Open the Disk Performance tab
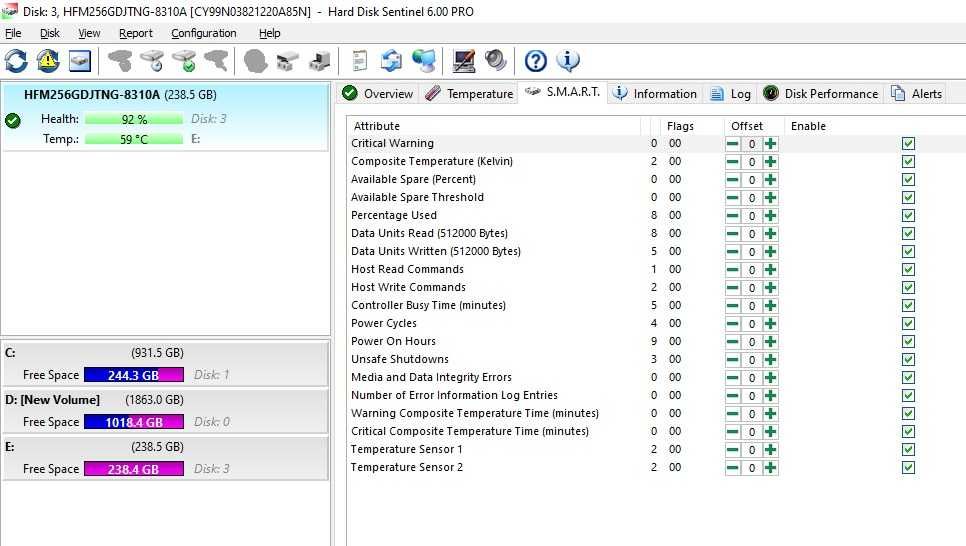Viewport: 966px width, 546px height. (x=821, y=94)
